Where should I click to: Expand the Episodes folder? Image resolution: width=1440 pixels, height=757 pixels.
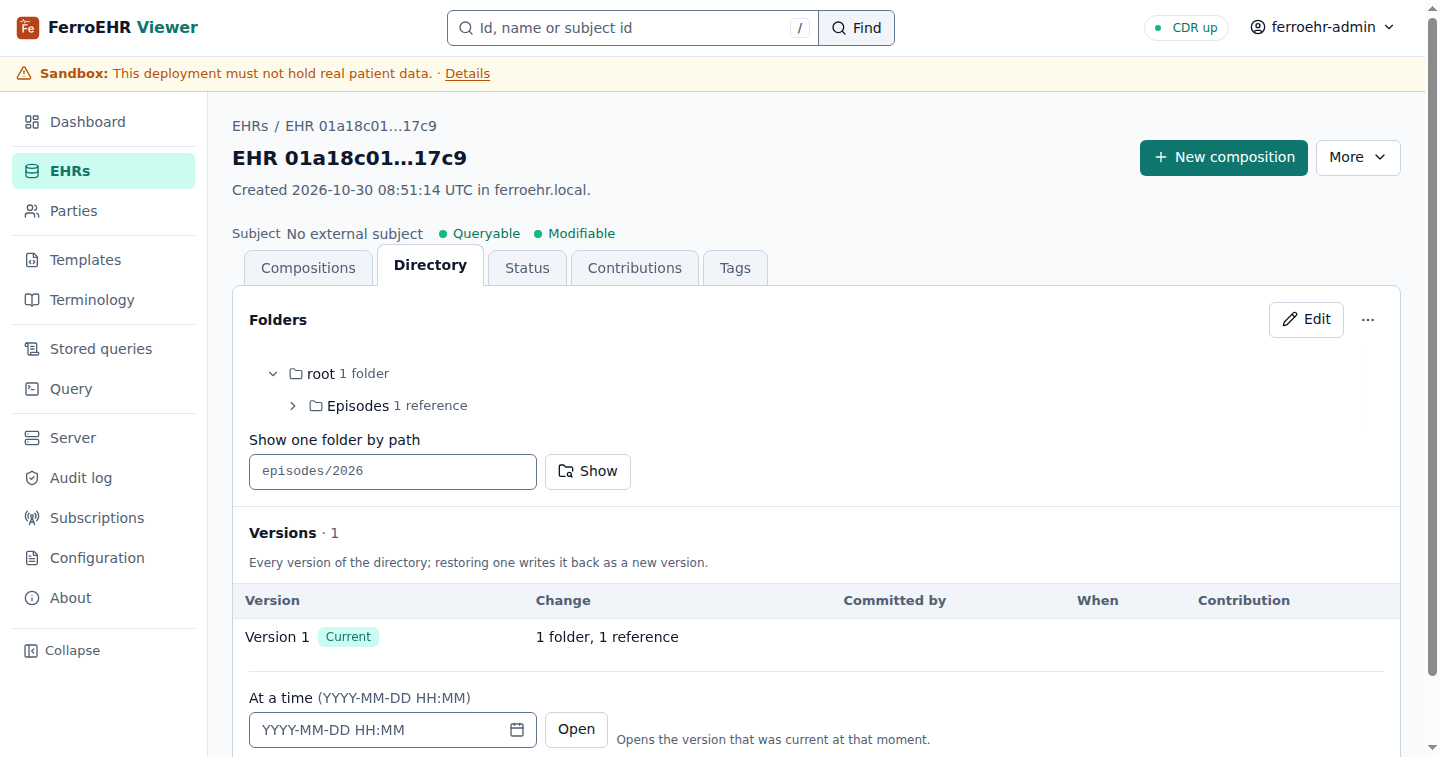[293, 406]
